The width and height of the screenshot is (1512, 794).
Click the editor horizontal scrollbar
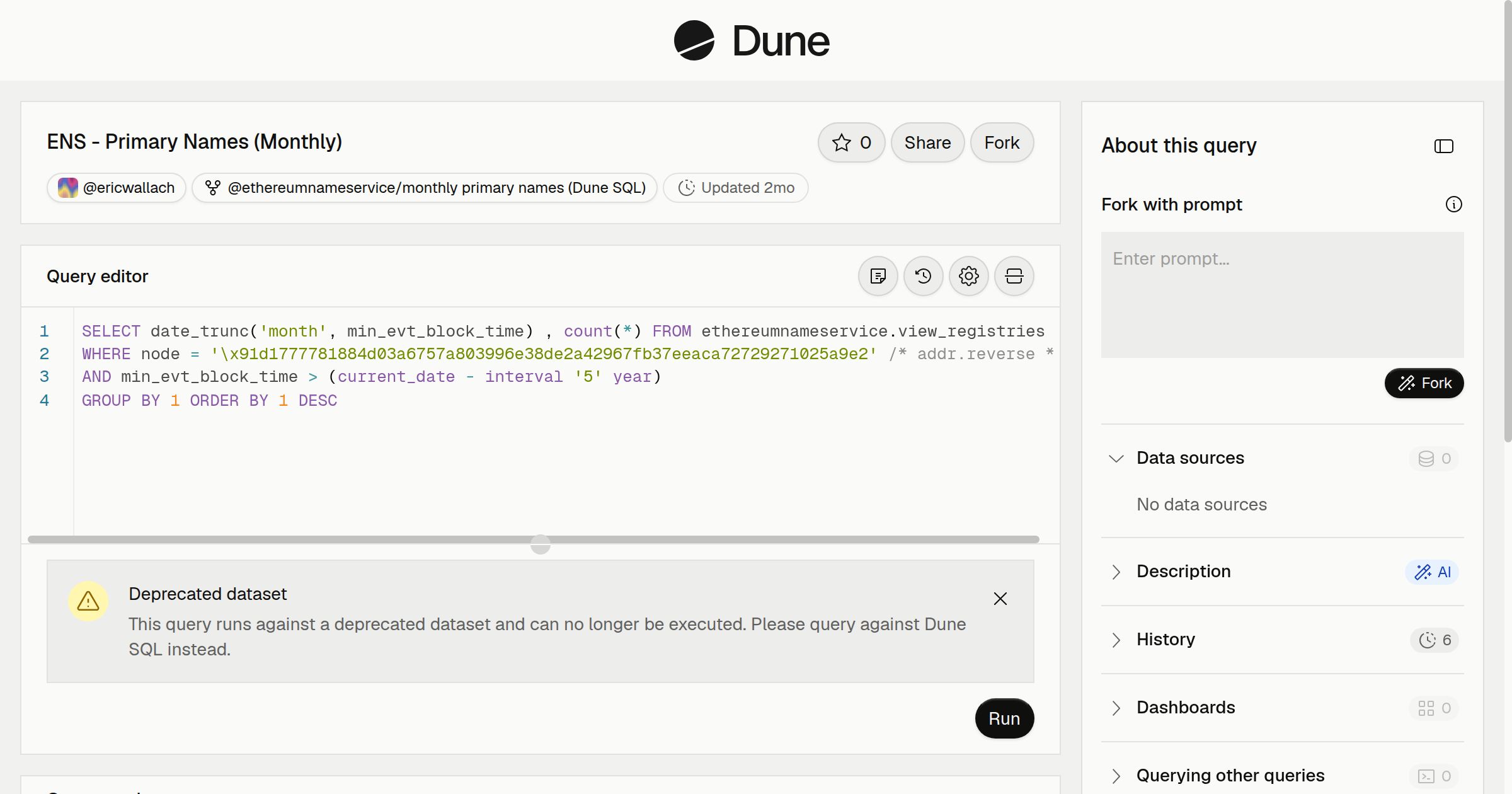(533, 539)
